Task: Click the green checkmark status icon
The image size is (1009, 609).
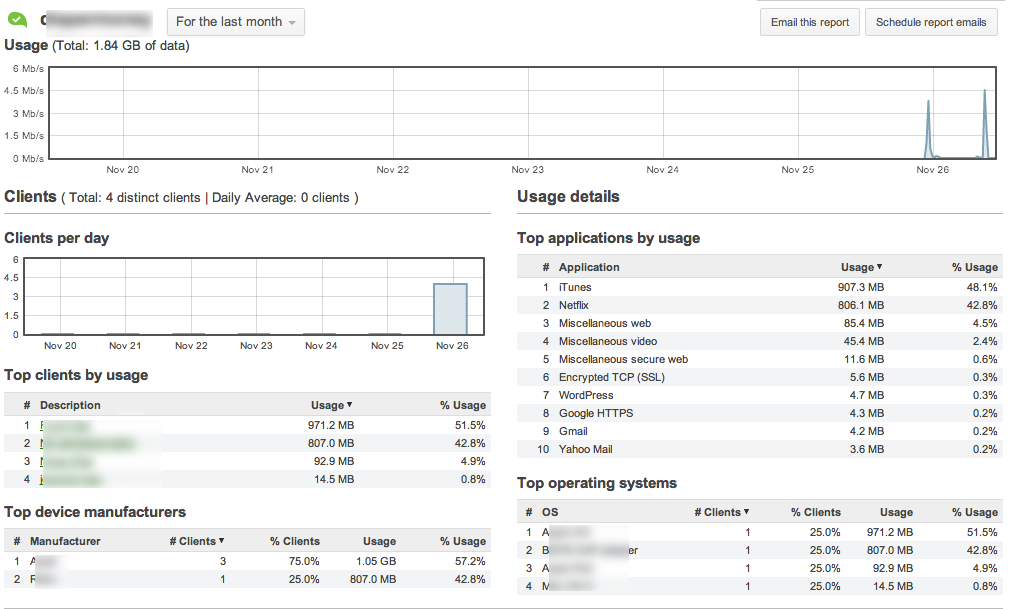Action: pos(17,20)
